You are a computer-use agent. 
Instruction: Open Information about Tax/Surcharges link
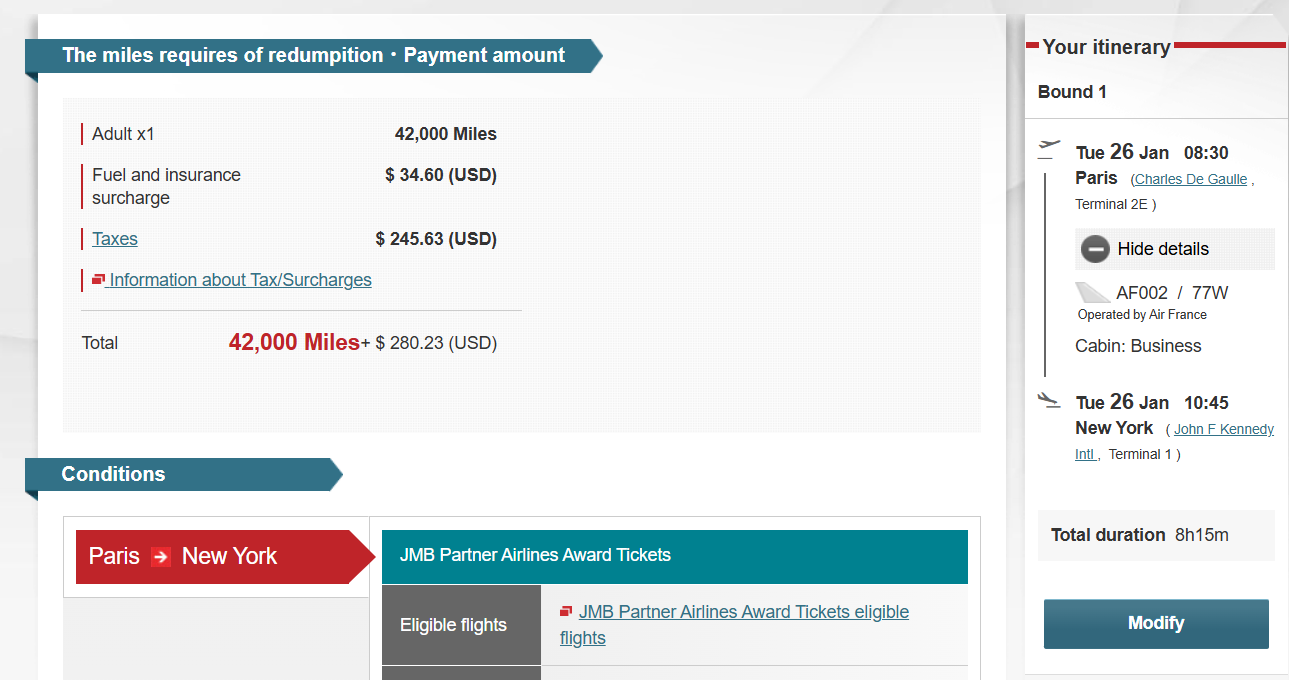pos(240,280)
